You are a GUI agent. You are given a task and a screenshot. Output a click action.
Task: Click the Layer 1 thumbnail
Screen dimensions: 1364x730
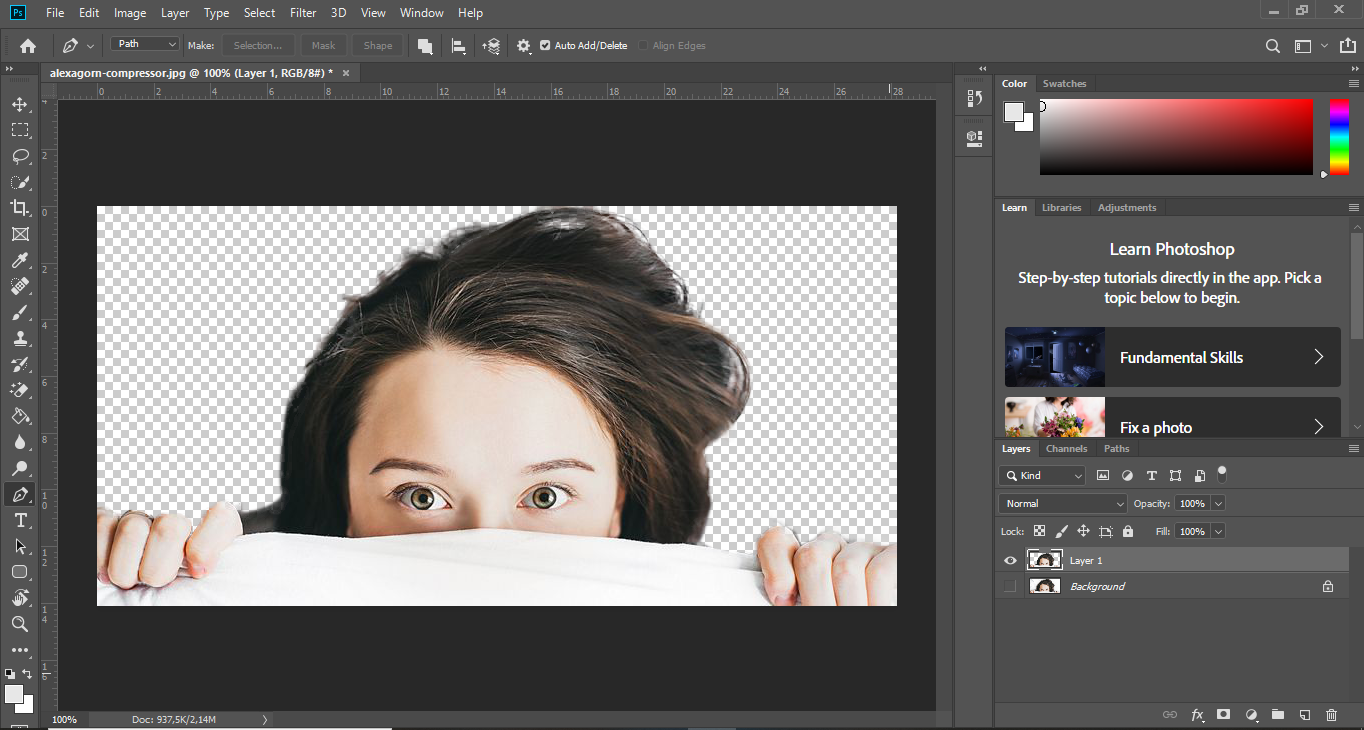pyautogui.click(x=1045, y=561)
